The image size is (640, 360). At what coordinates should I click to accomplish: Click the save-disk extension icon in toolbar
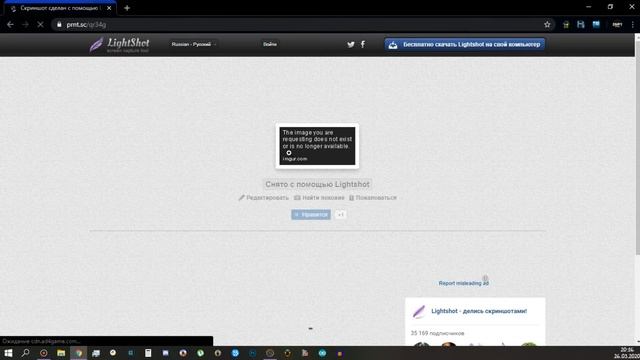[581, 24]
